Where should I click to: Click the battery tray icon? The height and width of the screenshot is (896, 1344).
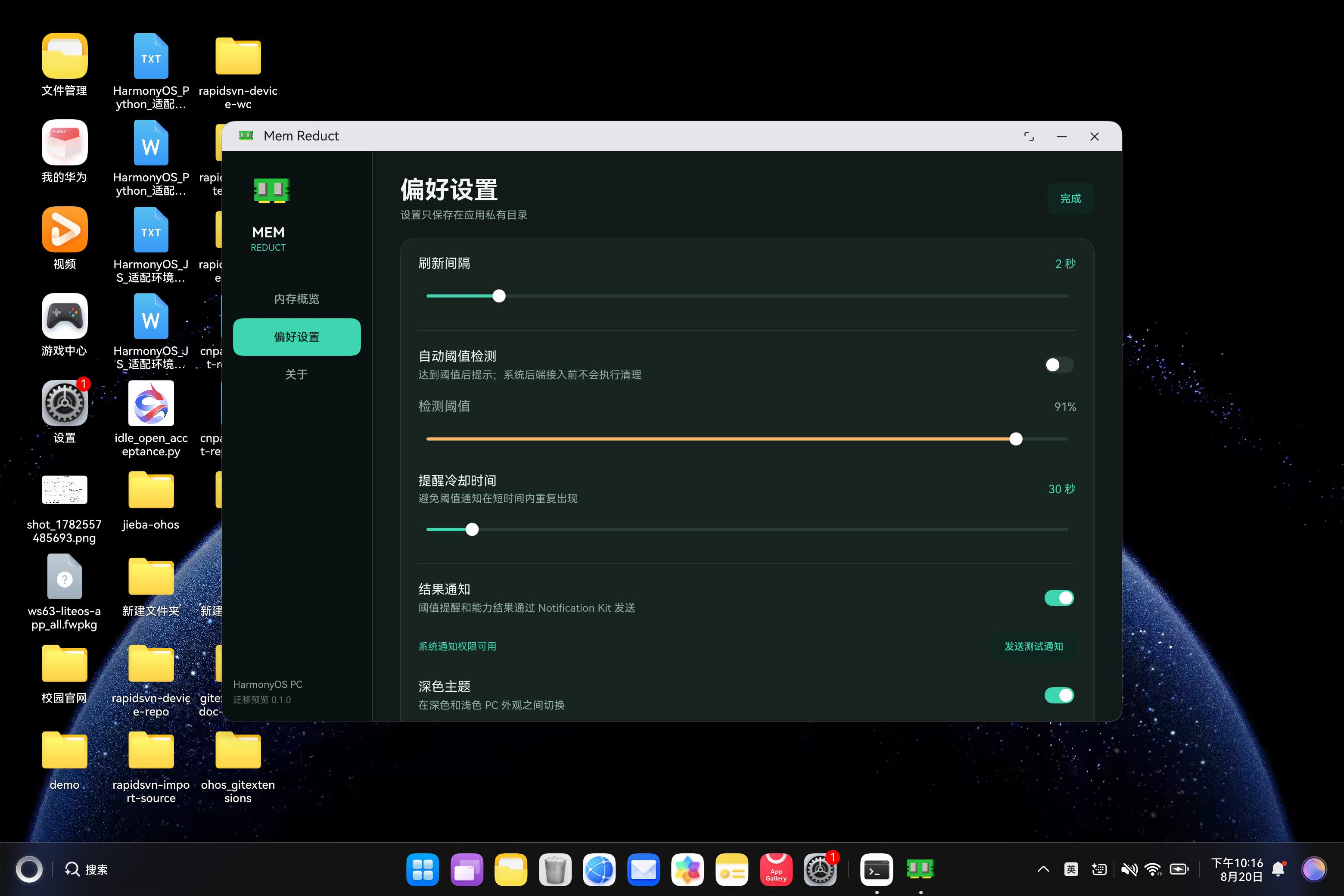coord(1179,870)
